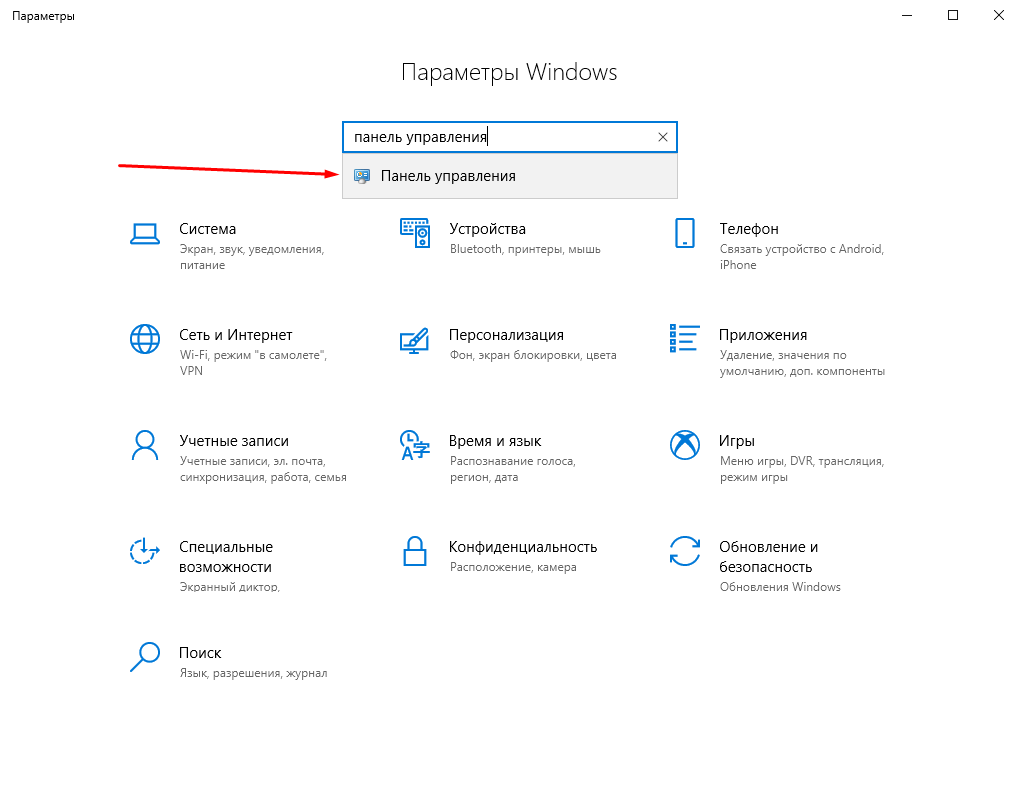Open the Телефон settings link
Image resolution: width=1021 pixels, height=798 pixels.
[x=749, y=229]
